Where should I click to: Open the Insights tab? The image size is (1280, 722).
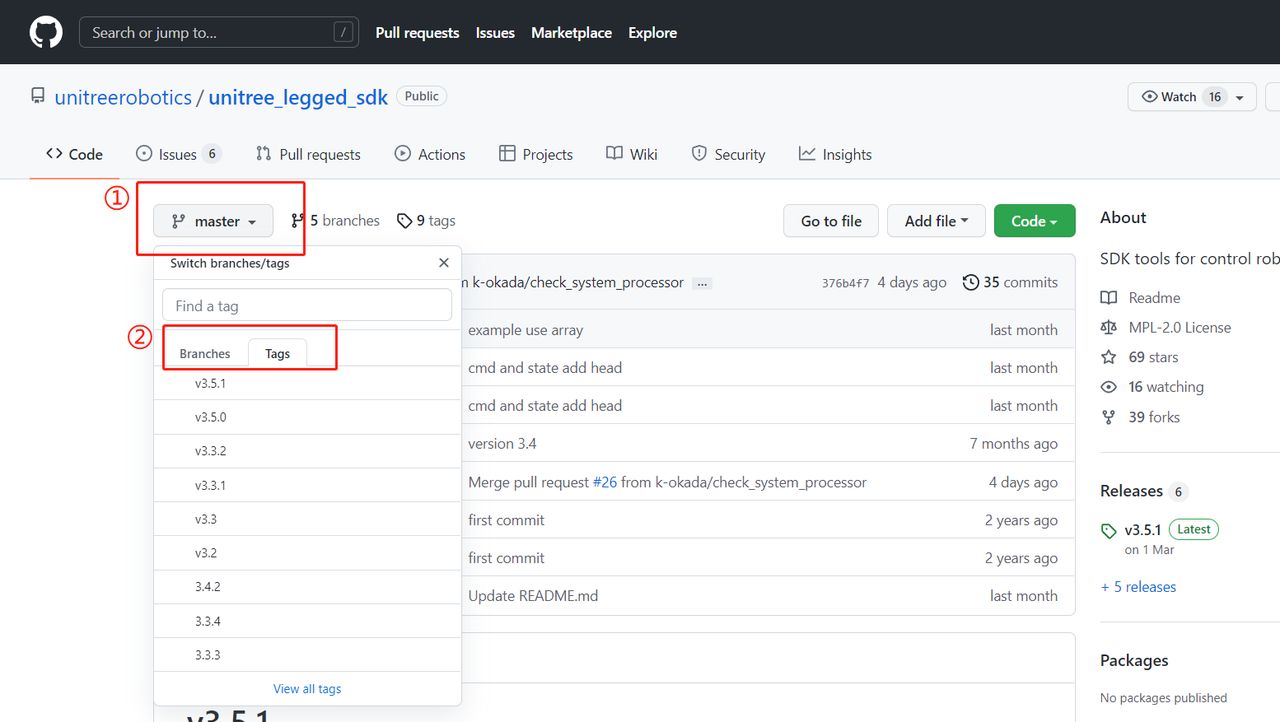point(835,154)
